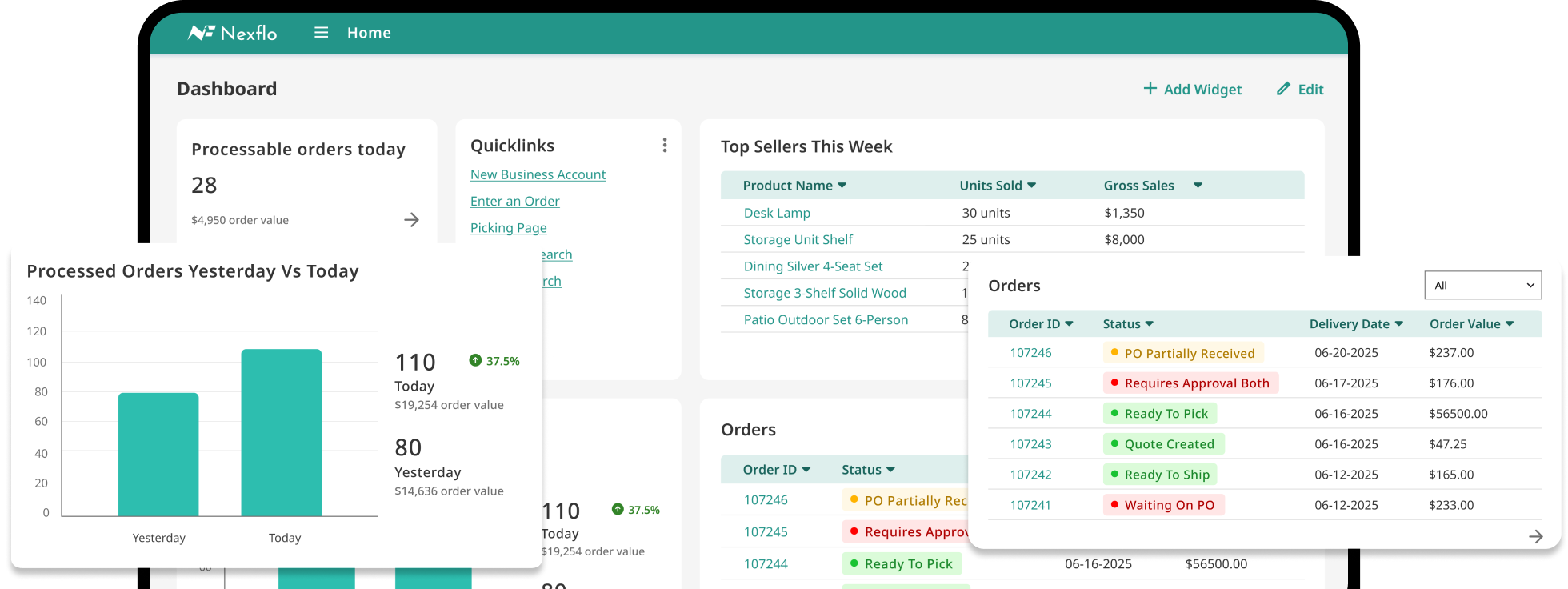Open order 107246 in background Orders table

tap(766, 500)
